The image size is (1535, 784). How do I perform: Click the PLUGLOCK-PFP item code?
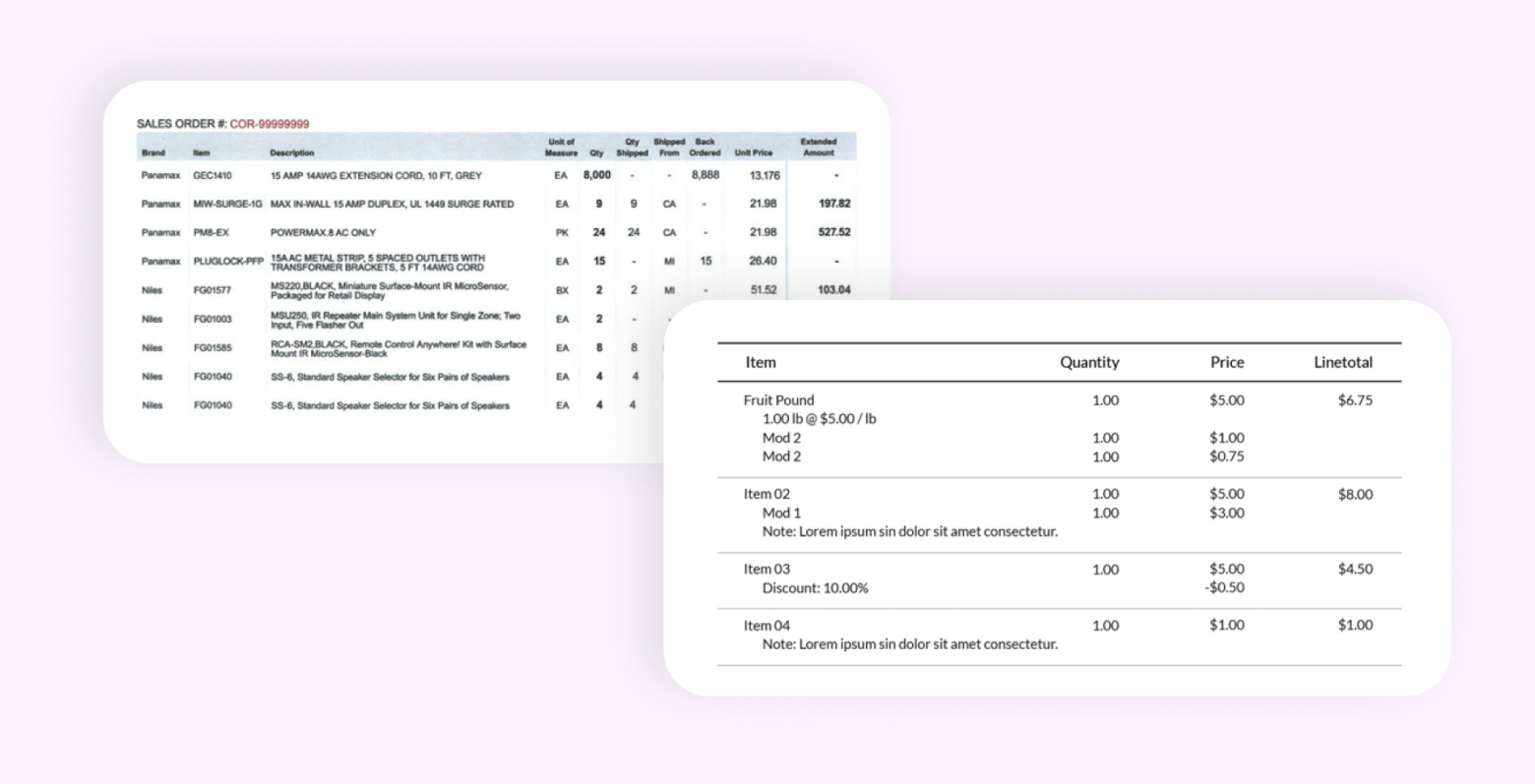[x=227, y=262]
